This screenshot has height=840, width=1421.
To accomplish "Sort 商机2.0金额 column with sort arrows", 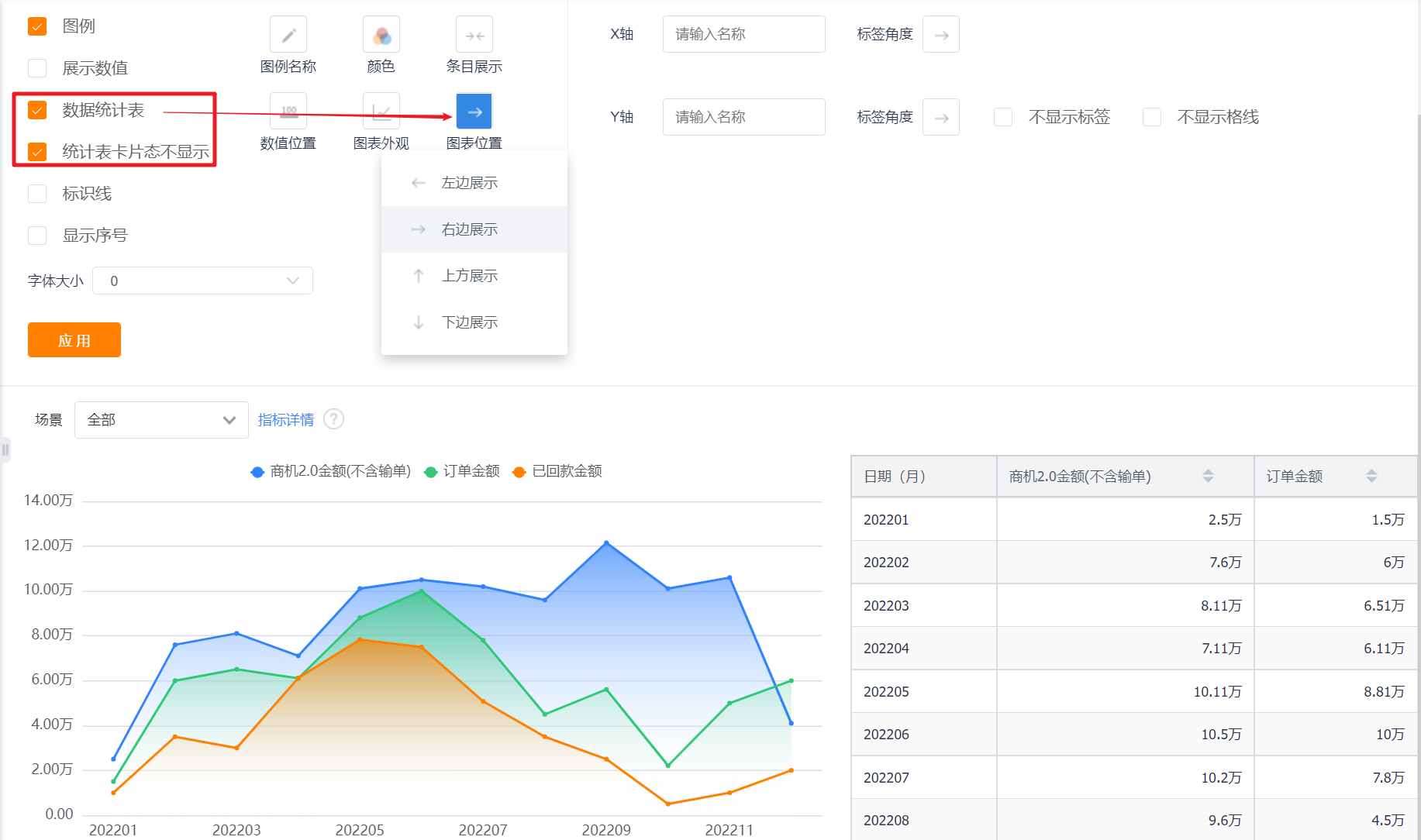I will pos(1208,476).
